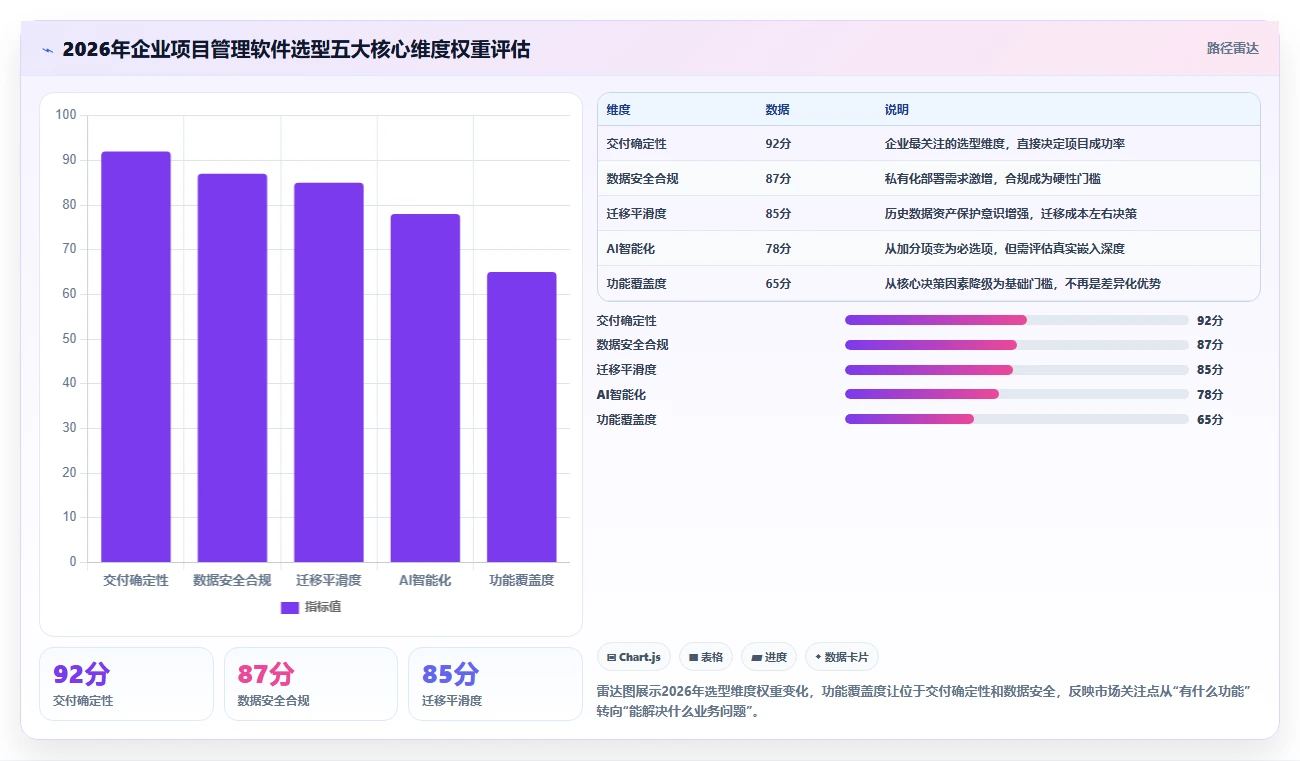Screen dimensions: 1300x761
Task: Click the 数据卡片 tag chip
Action: [842, 657]
